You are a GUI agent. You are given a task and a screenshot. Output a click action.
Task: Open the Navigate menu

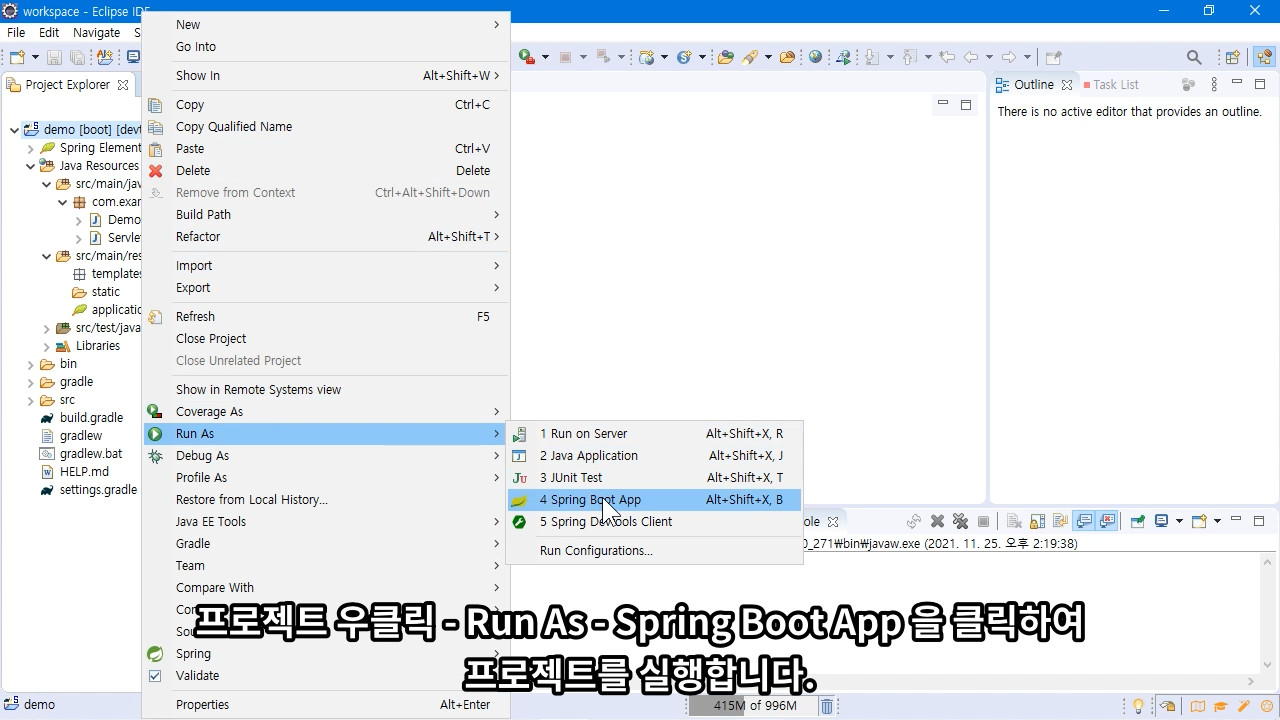(x=96, y=32)
